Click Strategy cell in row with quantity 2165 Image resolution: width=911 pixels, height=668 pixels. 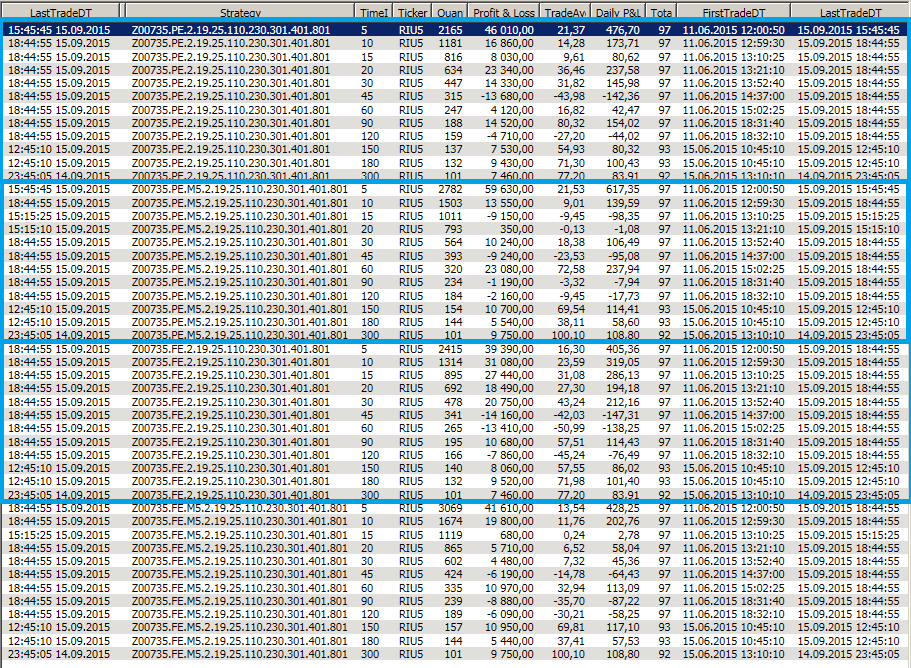[231, 30]
